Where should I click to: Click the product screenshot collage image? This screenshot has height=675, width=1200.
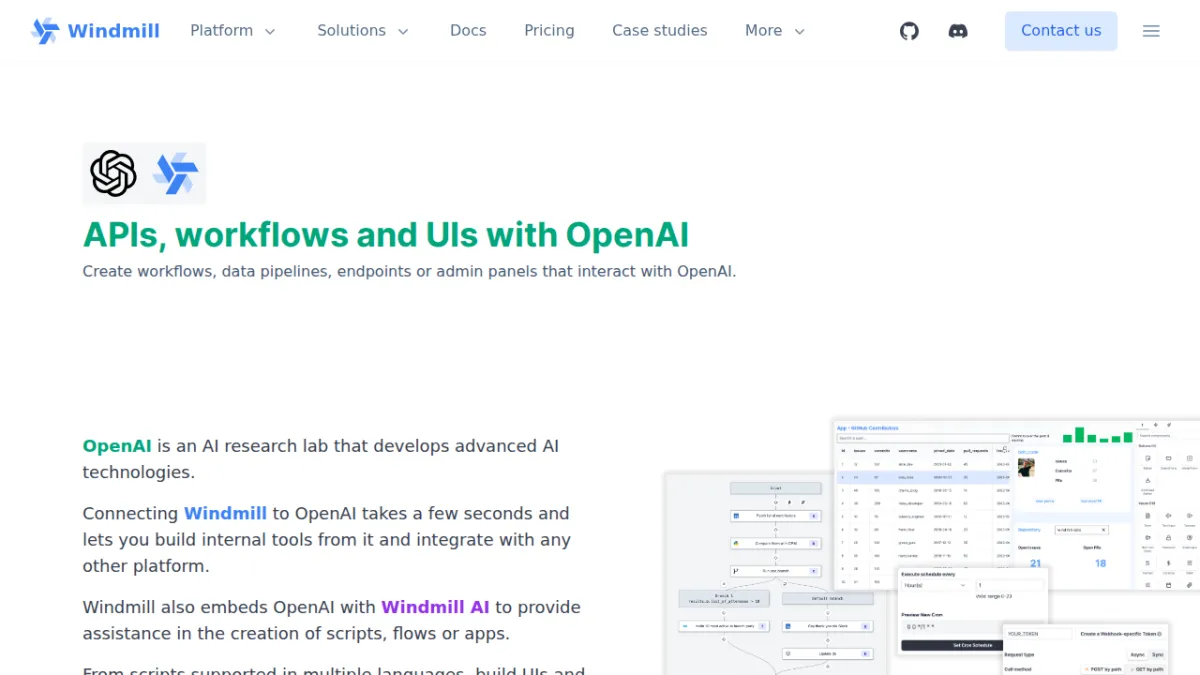(932, 546)
